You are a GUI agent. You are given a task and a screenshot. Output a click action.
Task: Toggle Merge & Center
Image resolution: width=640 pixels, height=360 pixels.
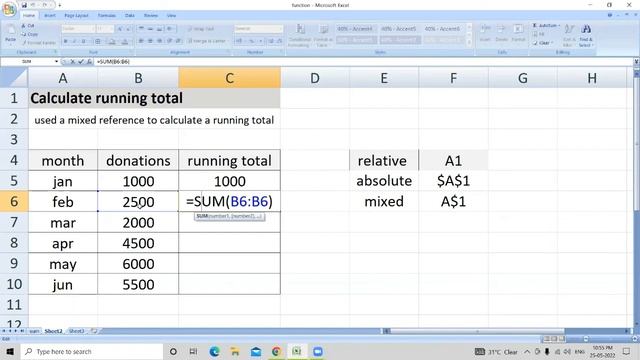tap(207, 41)
